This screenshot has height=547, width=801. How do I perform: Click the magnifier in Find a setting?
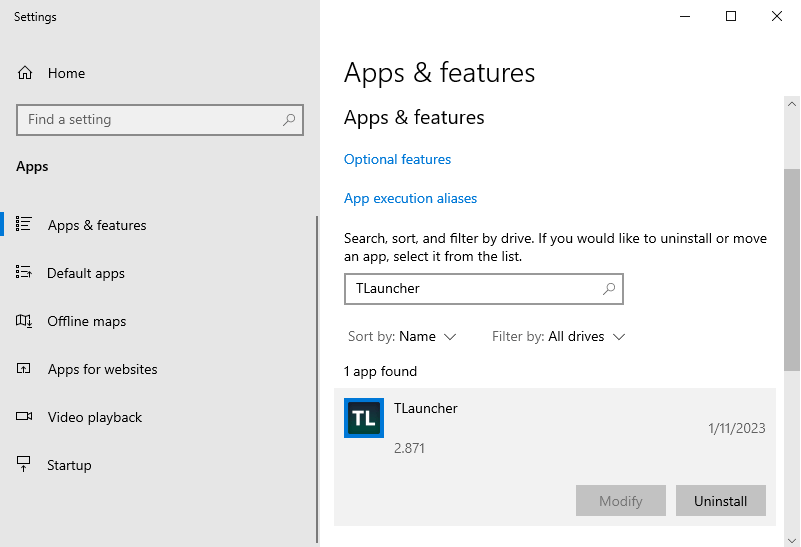(289, 120)
